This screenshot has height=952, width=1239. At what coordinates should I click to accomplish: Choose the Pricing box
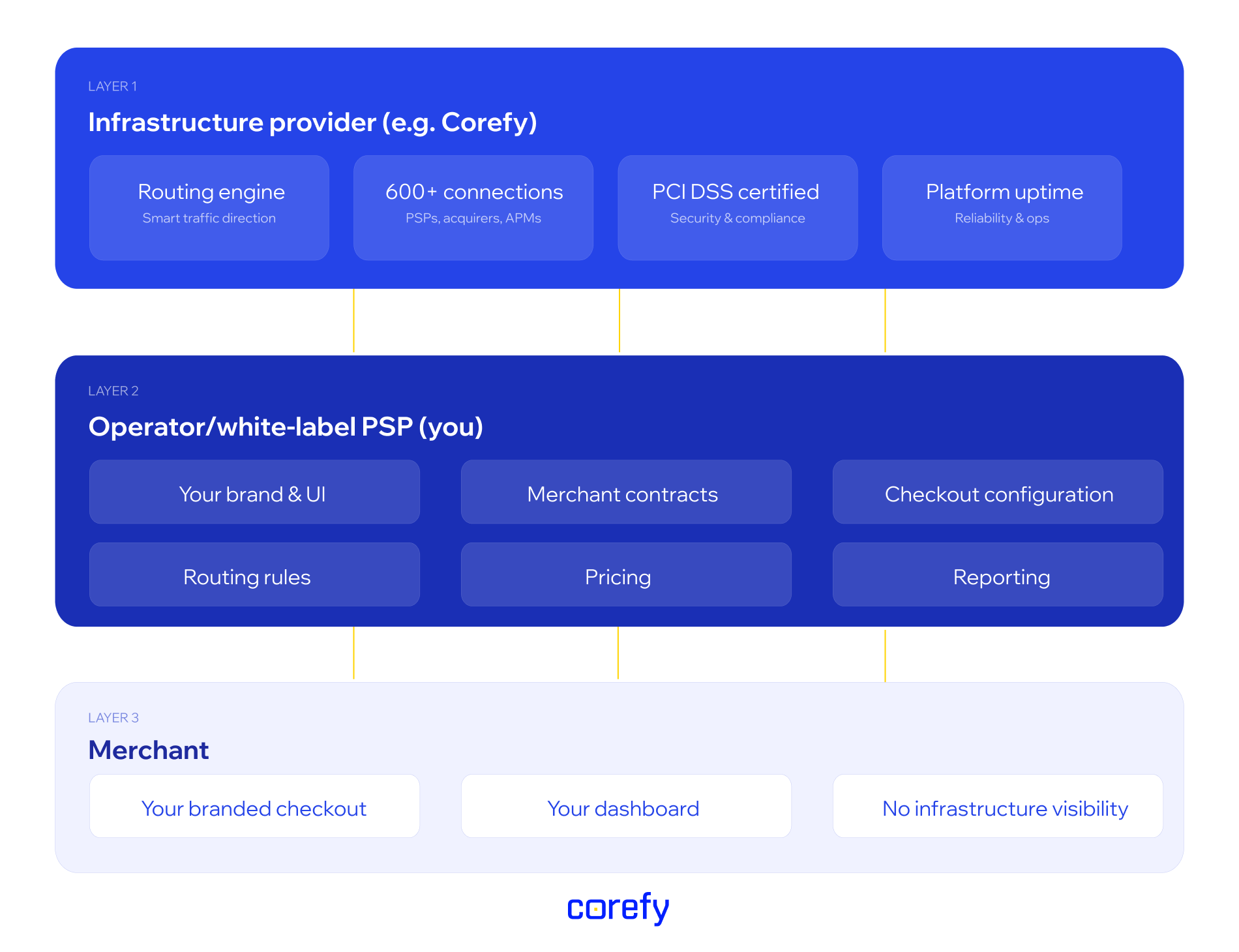(x=626, y=575)
